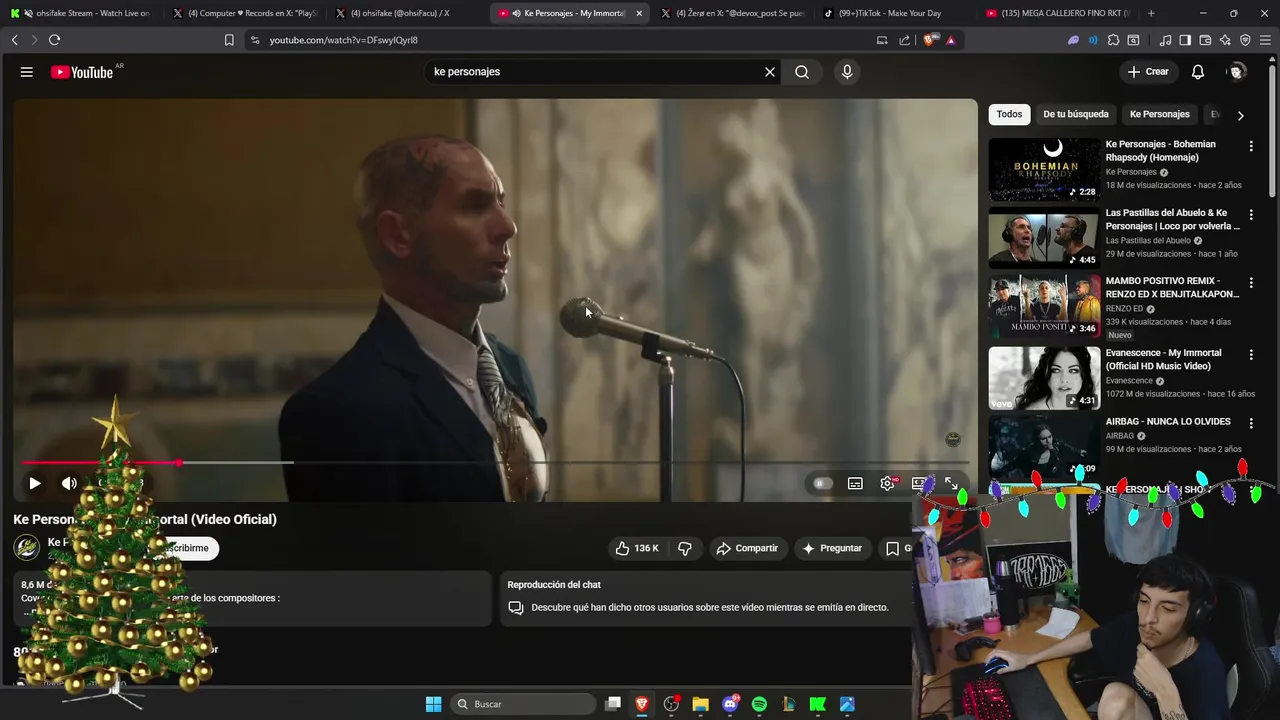Image resolution: width=1280 pixels, height=720 pixels.
Task: Switch to Computer Records en X tab
Action: click(245, 13)
